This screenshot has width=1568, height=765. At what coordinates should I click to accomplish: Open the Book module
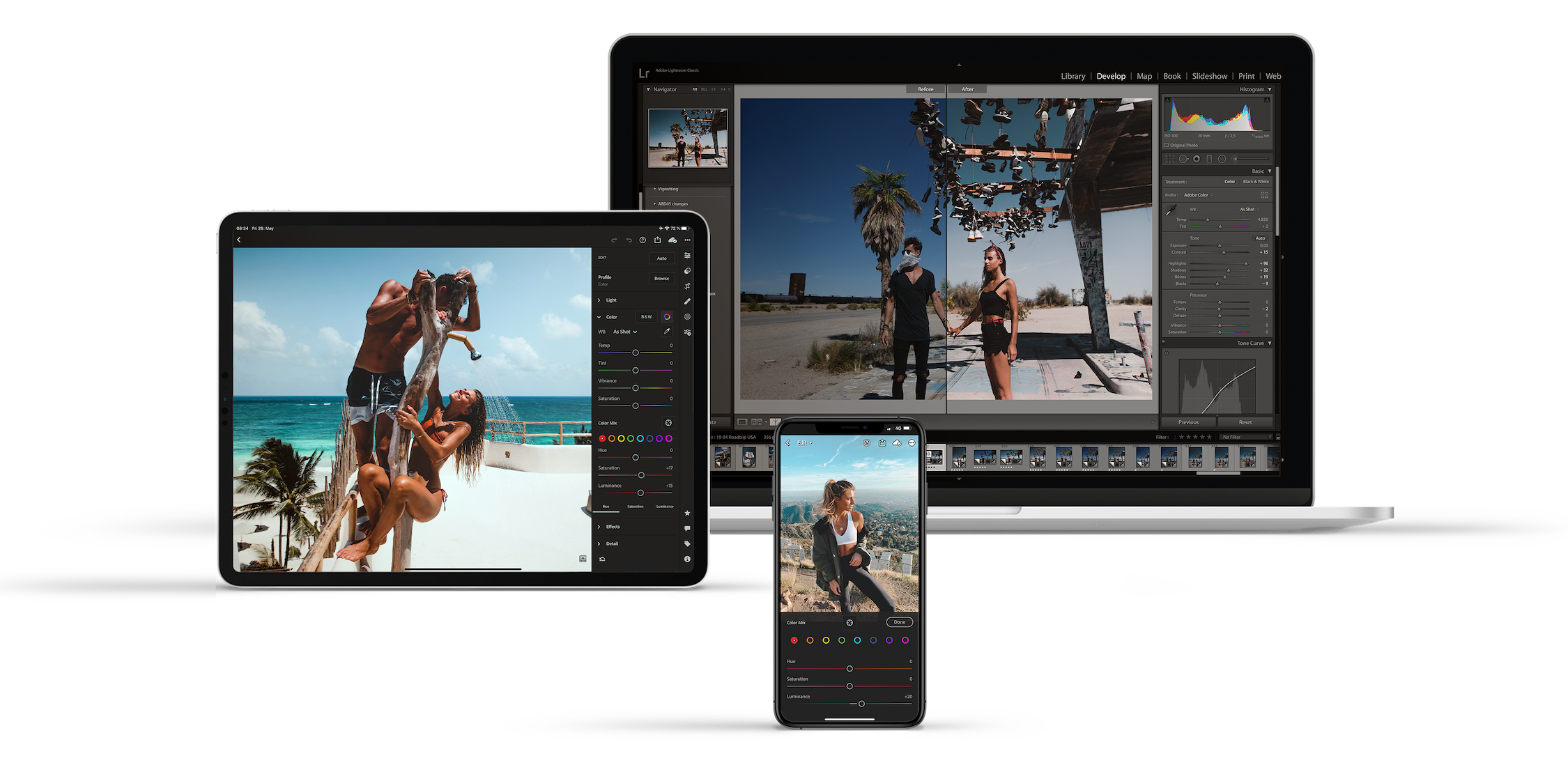pyautogui.click(x=1172, y=76)
